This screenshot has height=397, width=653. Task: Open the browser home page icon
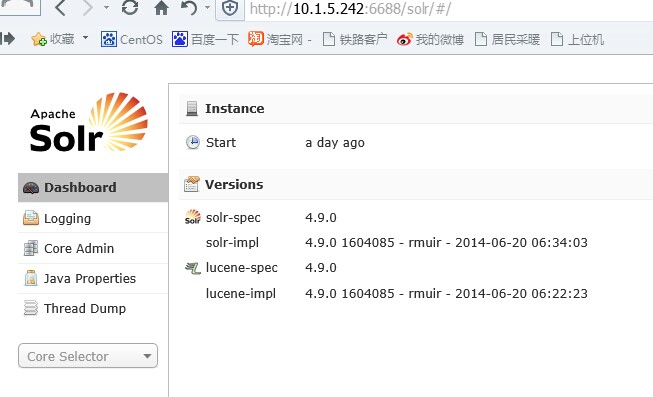pyautogui.click(x=161, y=8)
